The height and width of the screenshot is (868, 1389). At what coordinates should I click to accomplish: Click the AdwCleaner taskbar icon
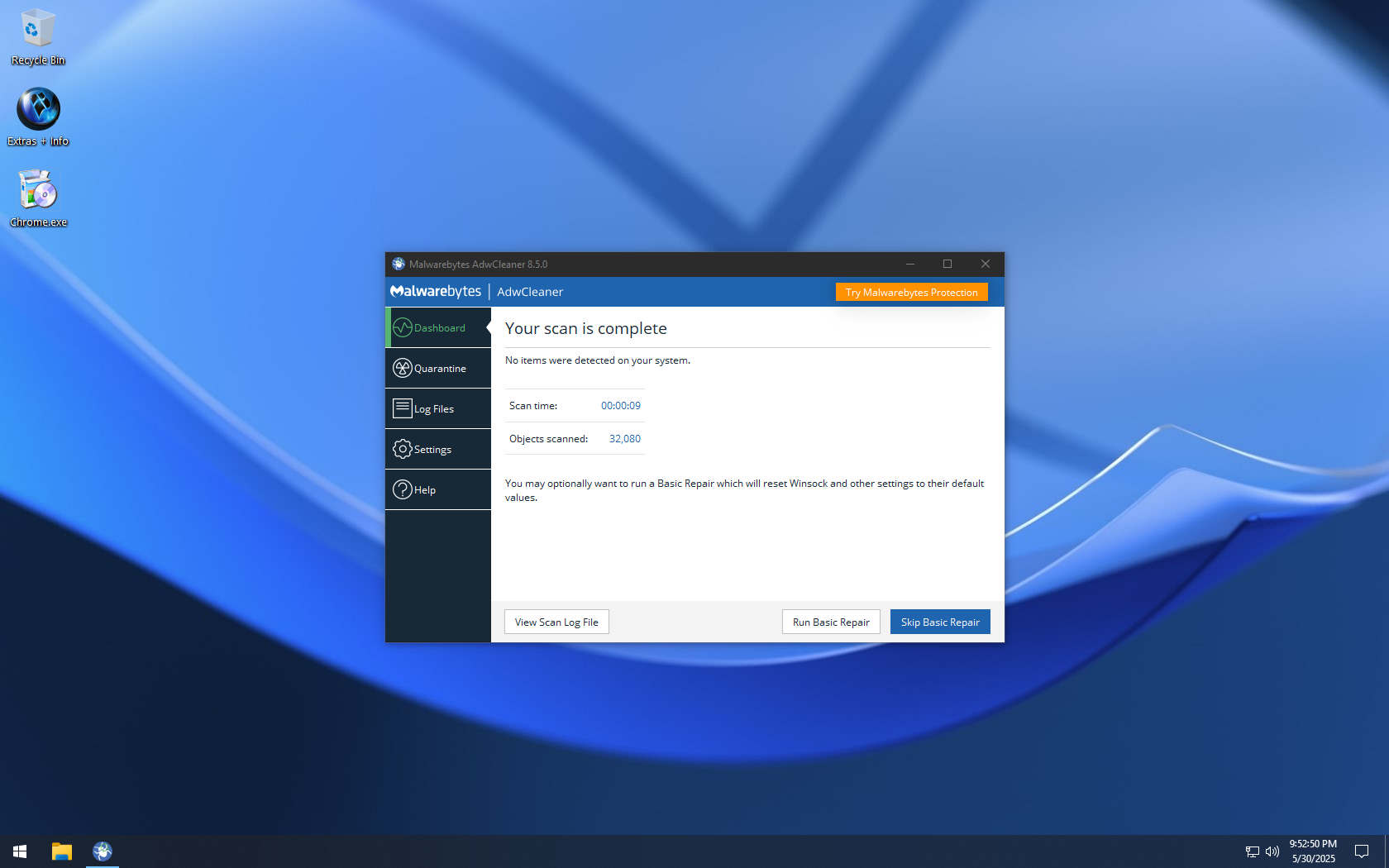pyautogui.click(x=103, y=851)
